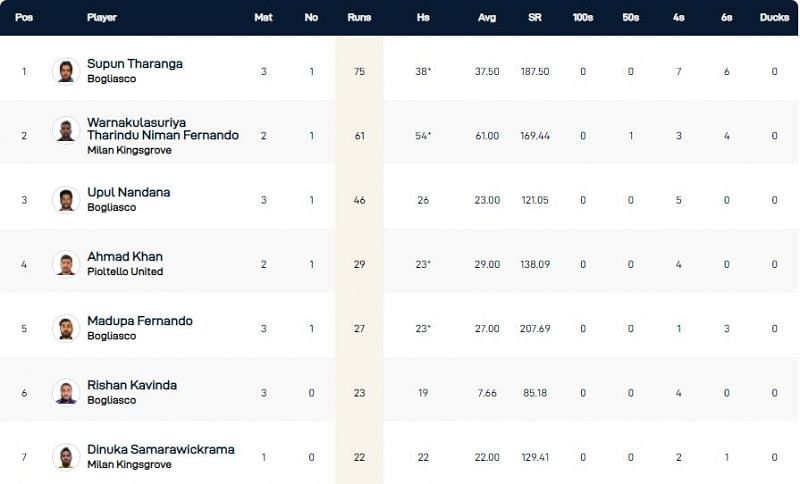Sort by SR column header
Viewport: 800px width, 484px height.
pos(535,18)
